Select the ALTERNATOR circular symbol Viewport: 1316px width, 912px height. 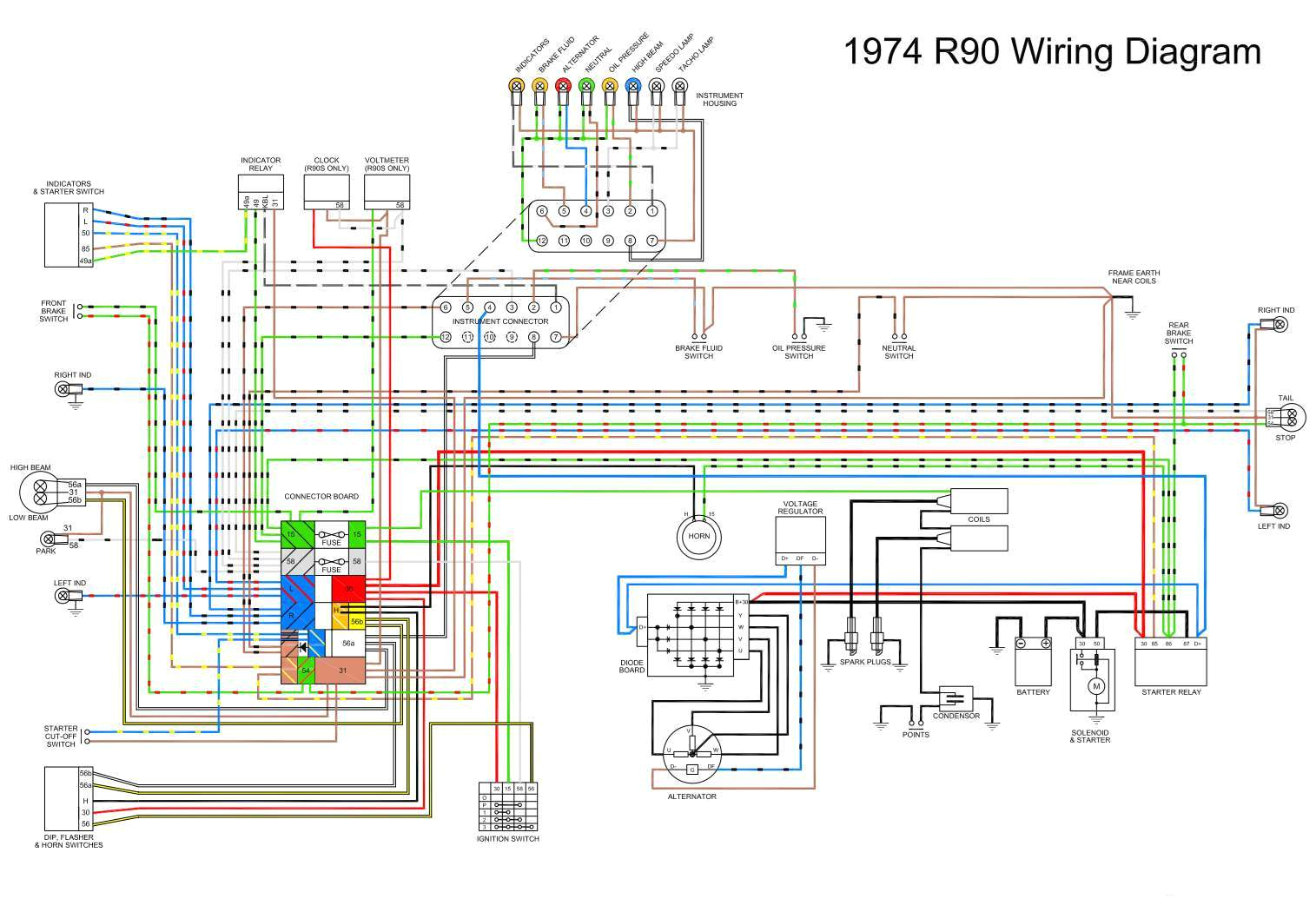[x=693, y=754]
